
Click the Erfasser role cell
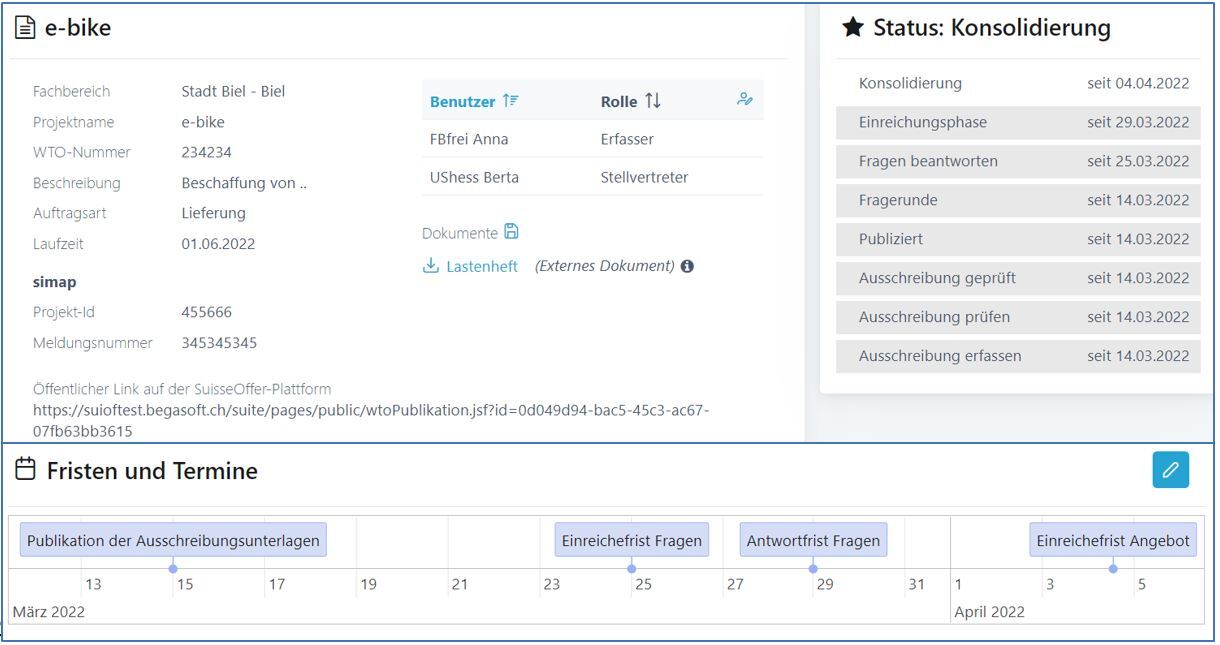pyautogui.click(x=627, y=139)
